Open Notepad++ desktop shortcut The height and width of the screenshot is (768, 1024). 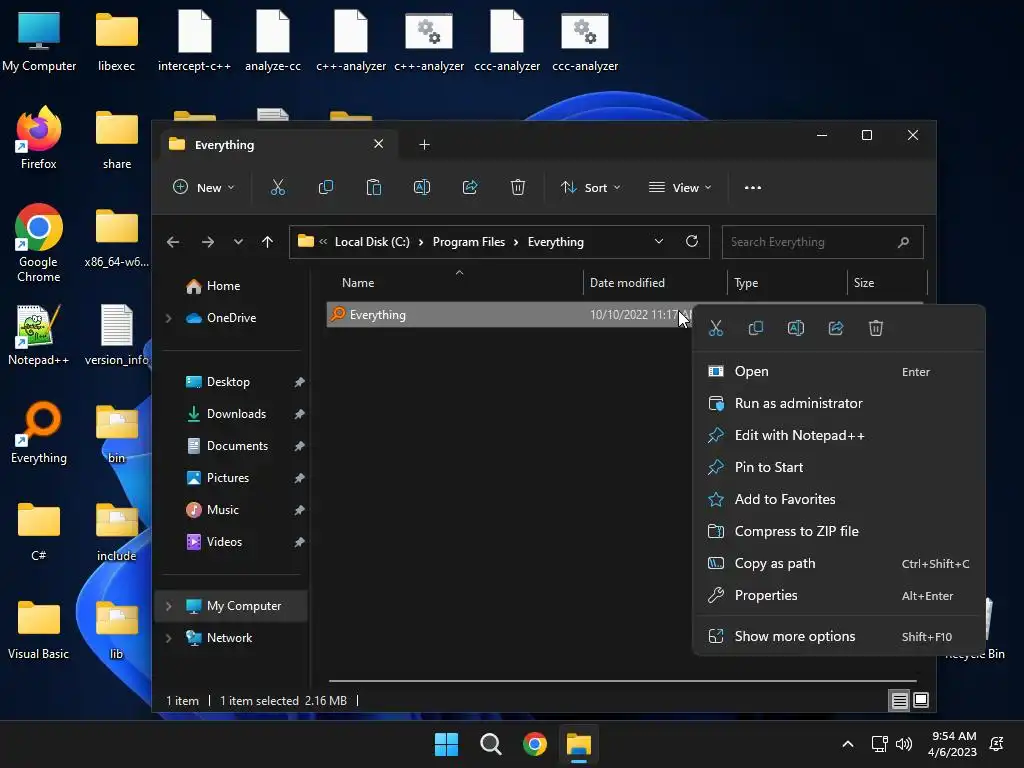pyautogui.click(x=39, y=334)
